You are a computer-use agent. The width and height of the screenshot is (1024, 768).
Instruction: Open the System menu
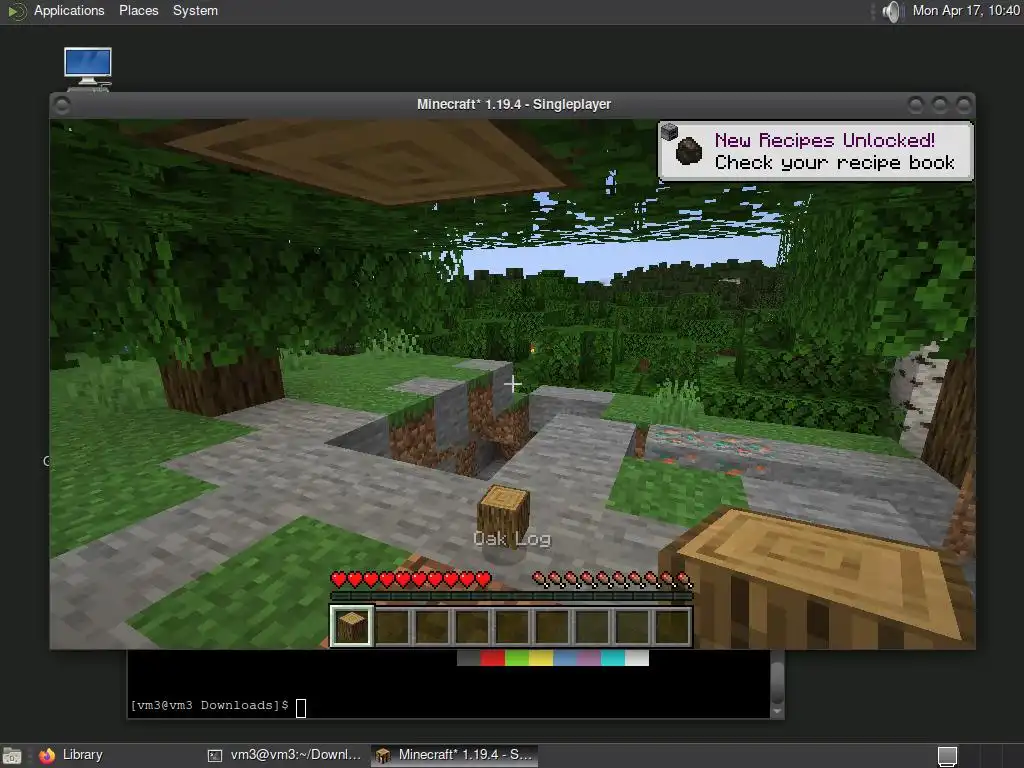tap(195, 10)
